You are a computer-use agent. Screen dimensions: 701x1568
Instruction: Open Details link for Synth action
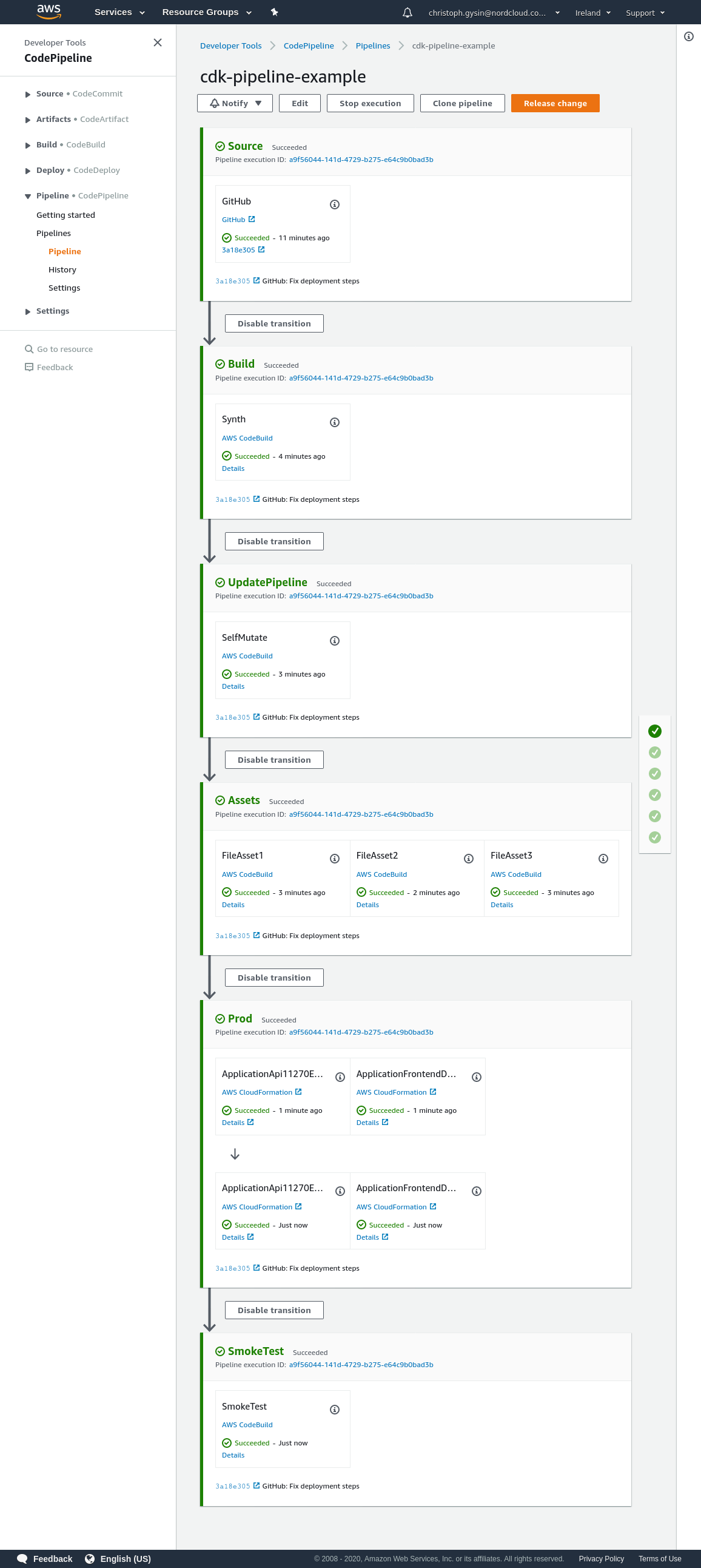233,468
